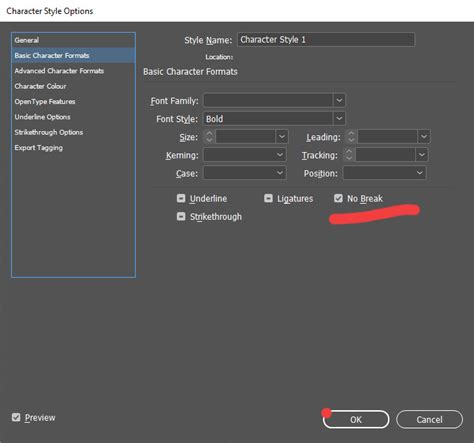Screen dimensions: 474x443
Task: Open Advanced Character Formats section
Action: pyautogui.click(x=73, y=71)
